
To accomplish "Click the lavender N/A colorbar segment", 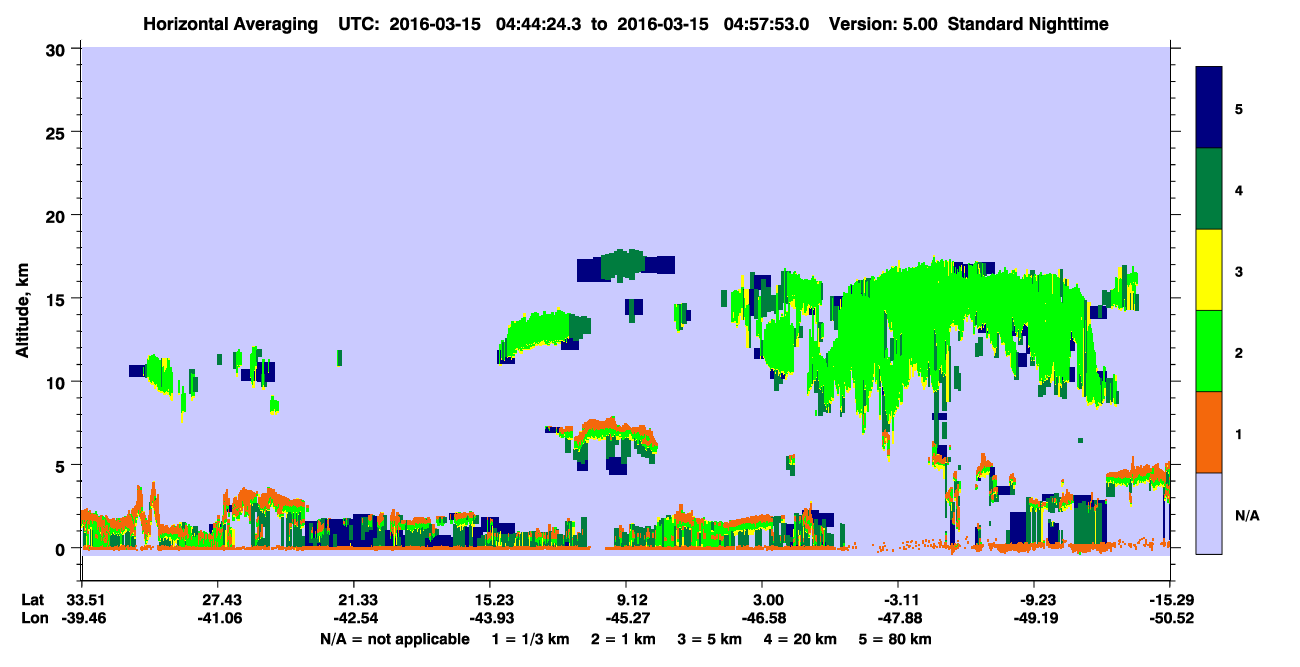I will pos(1209,513).
